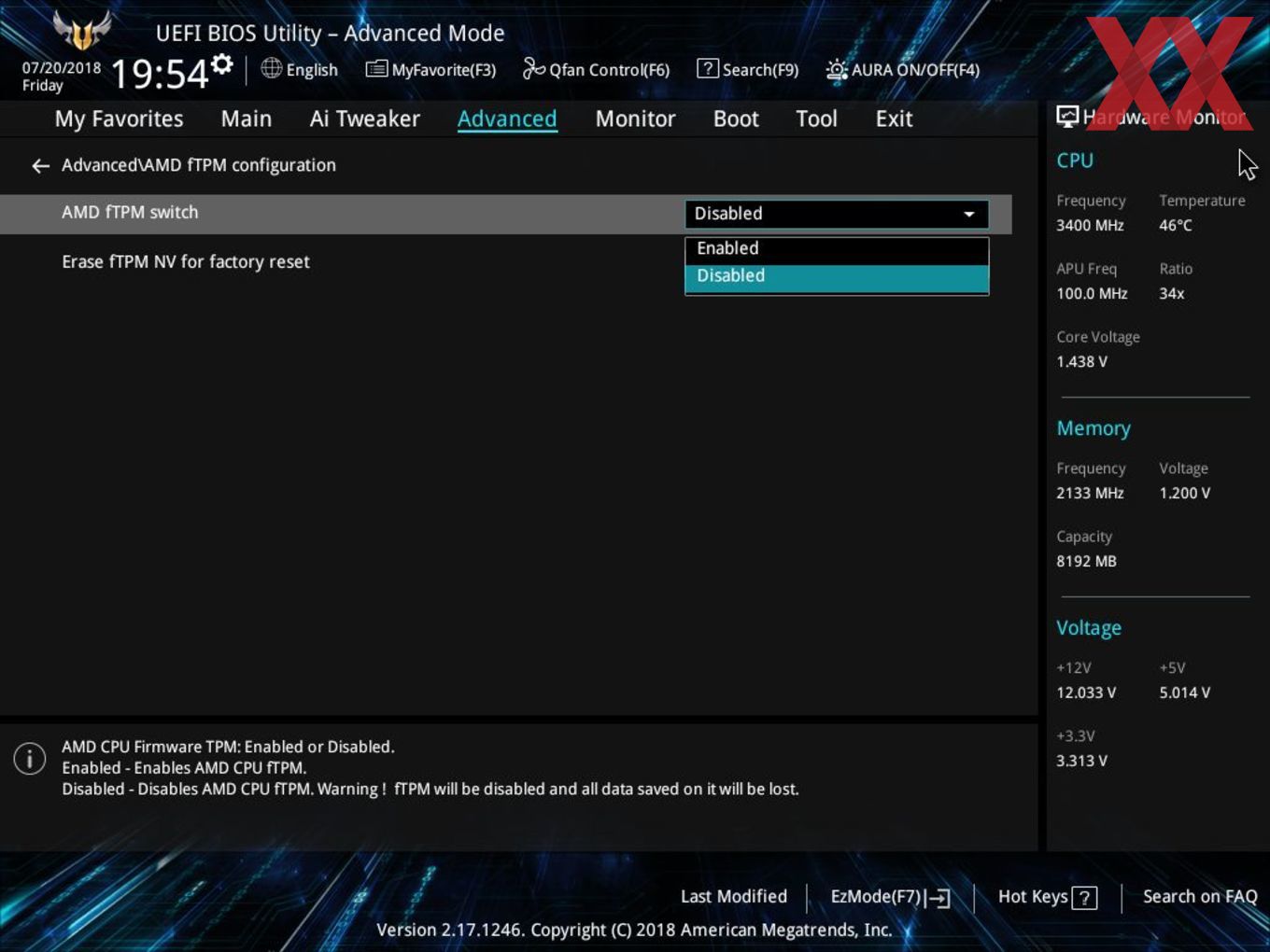
Task: Toggle AURA ON/OFF light icon
Action: pos(837,69)
